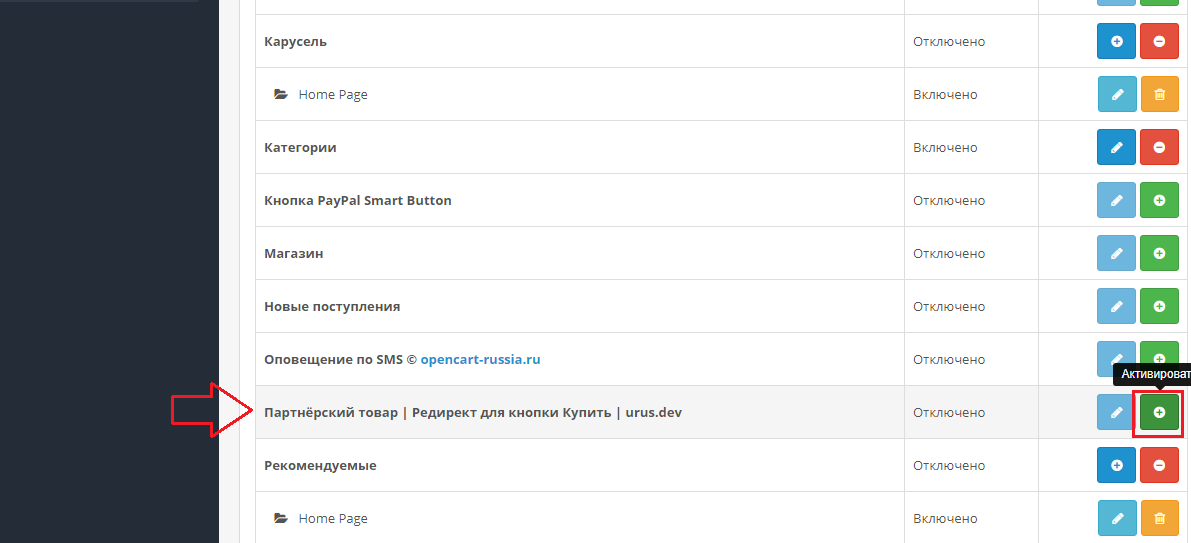The image size is (1191, 543).
Task: Delete Home Page under Карусель
Action: tap(1159, 95)
